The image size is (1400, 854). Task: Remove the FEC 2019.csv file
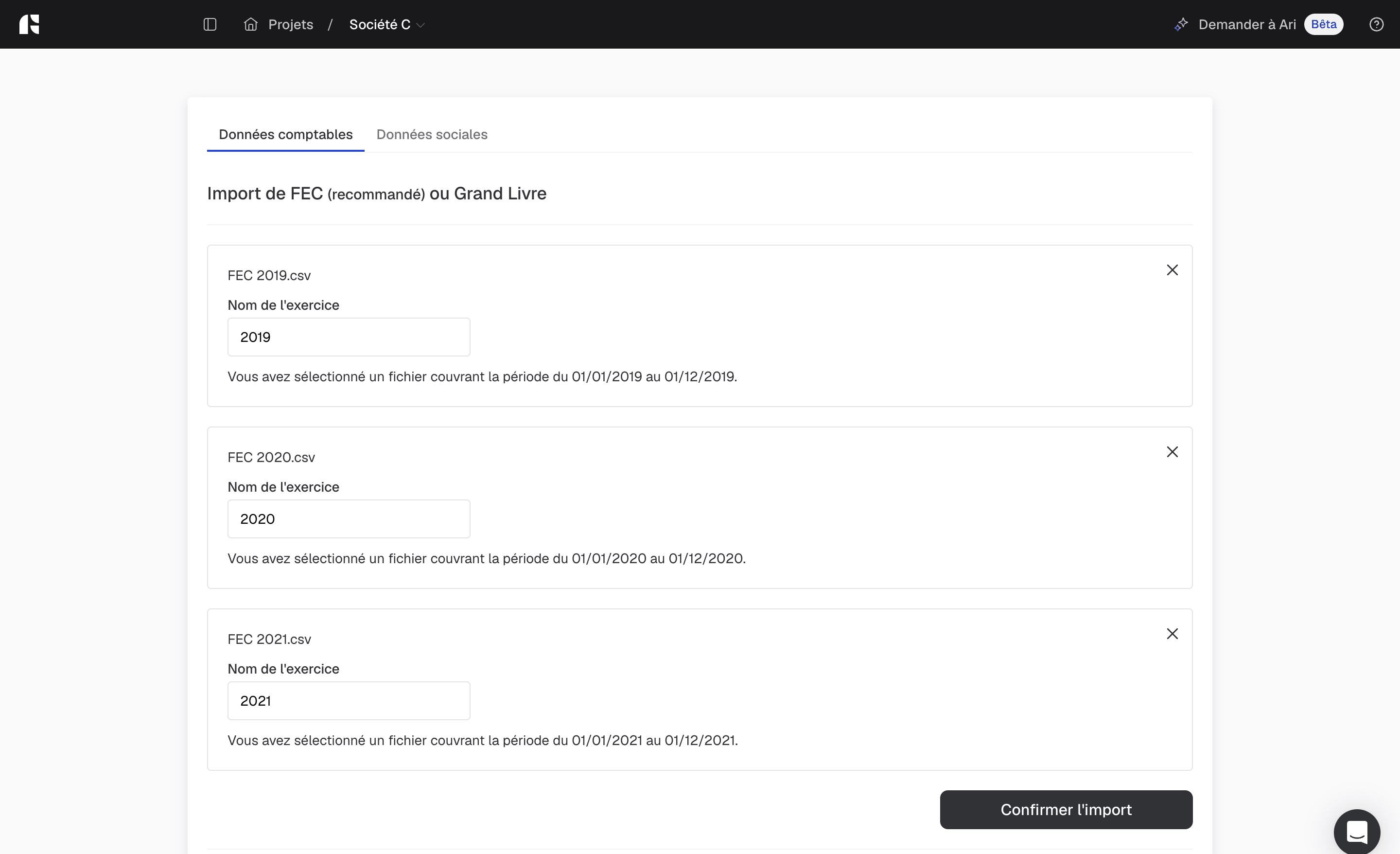[1172, 270]
